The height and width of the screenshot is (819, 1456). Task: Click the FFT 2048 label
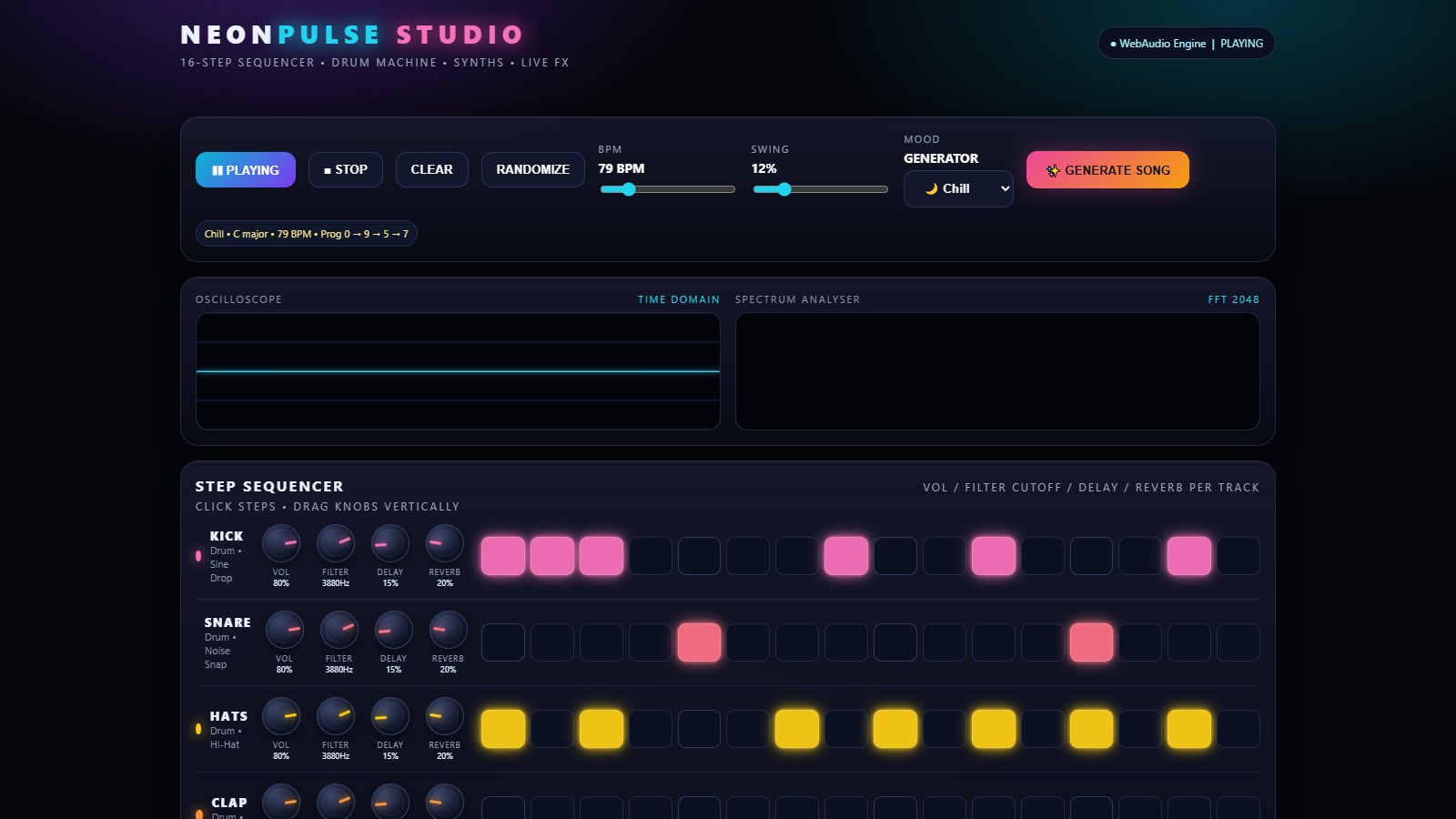(x=1234, y=299)
